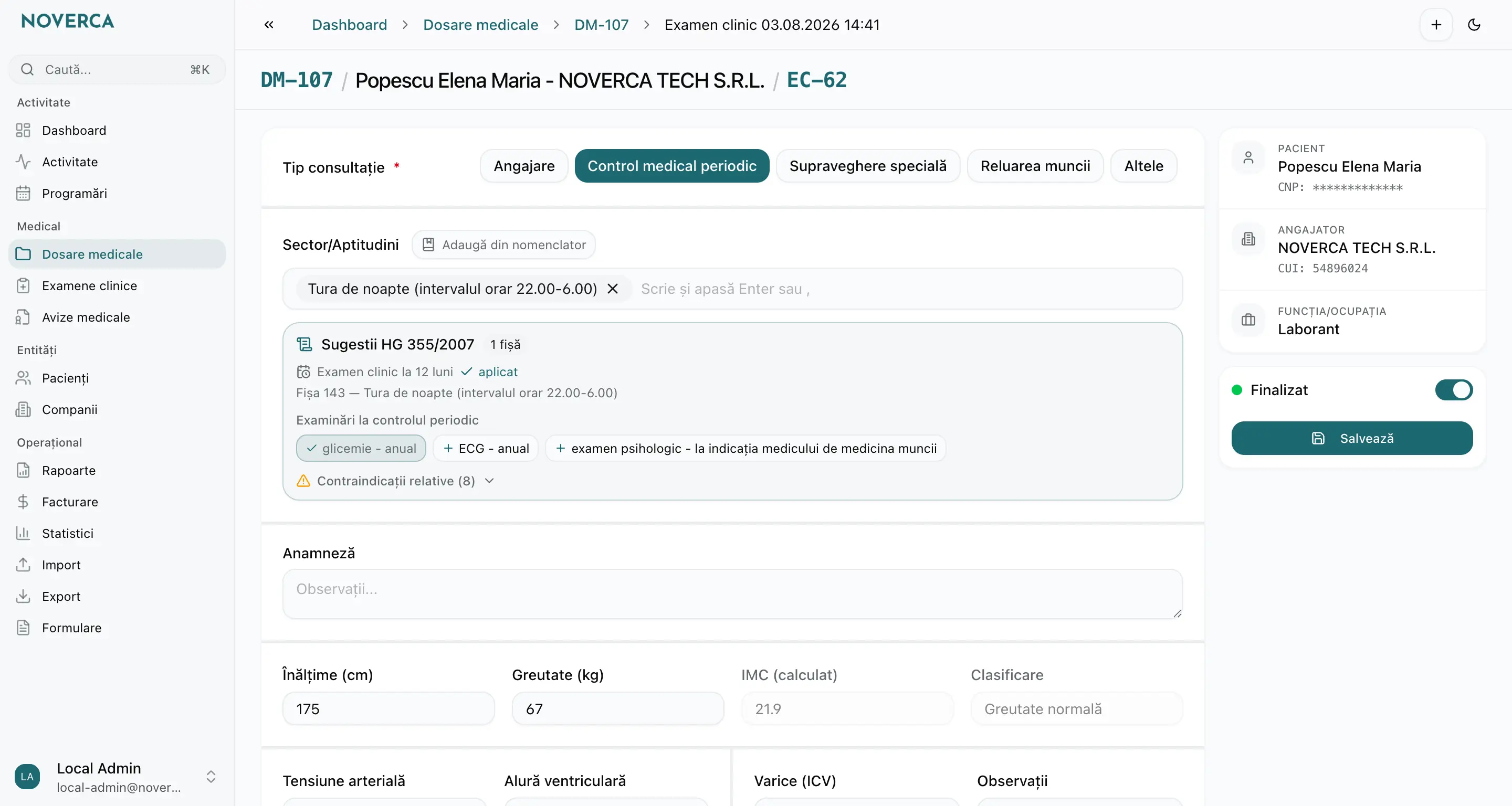Click the Export download icon
The width and height of the screenshot is (1512, 806).
point(23,596)
